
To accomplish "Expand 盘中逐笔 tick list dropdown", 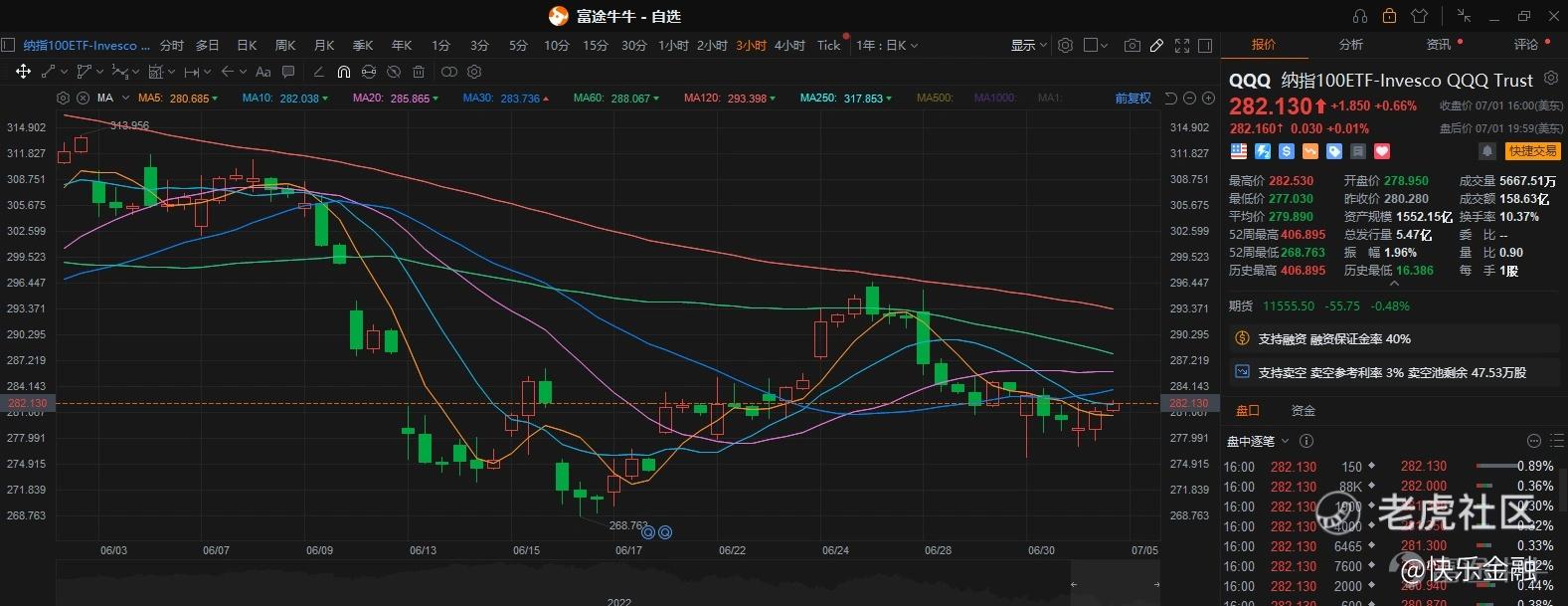I will point(1285,441).
